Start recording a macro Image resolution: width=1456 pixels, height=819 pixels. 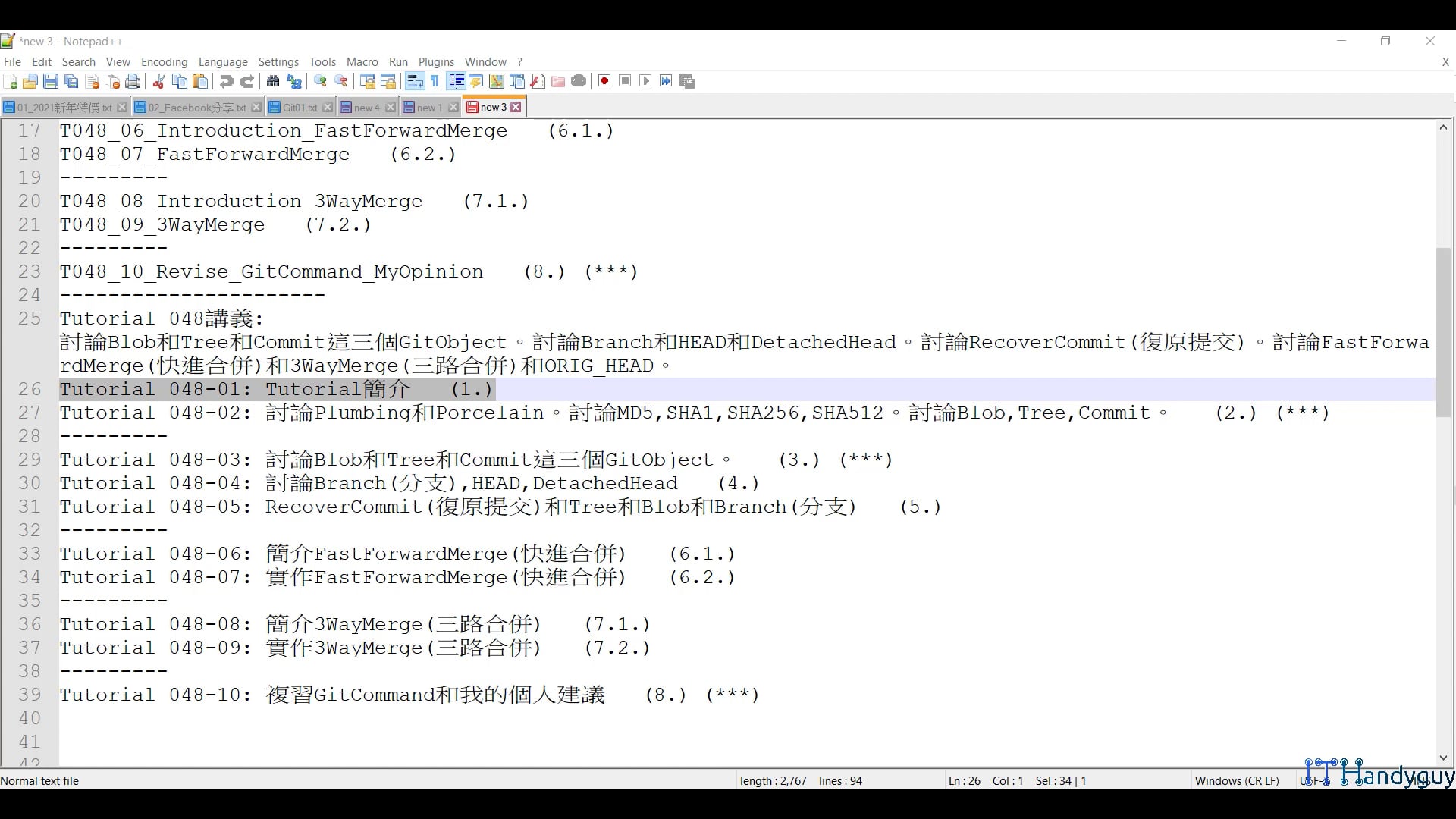point(604,81)
